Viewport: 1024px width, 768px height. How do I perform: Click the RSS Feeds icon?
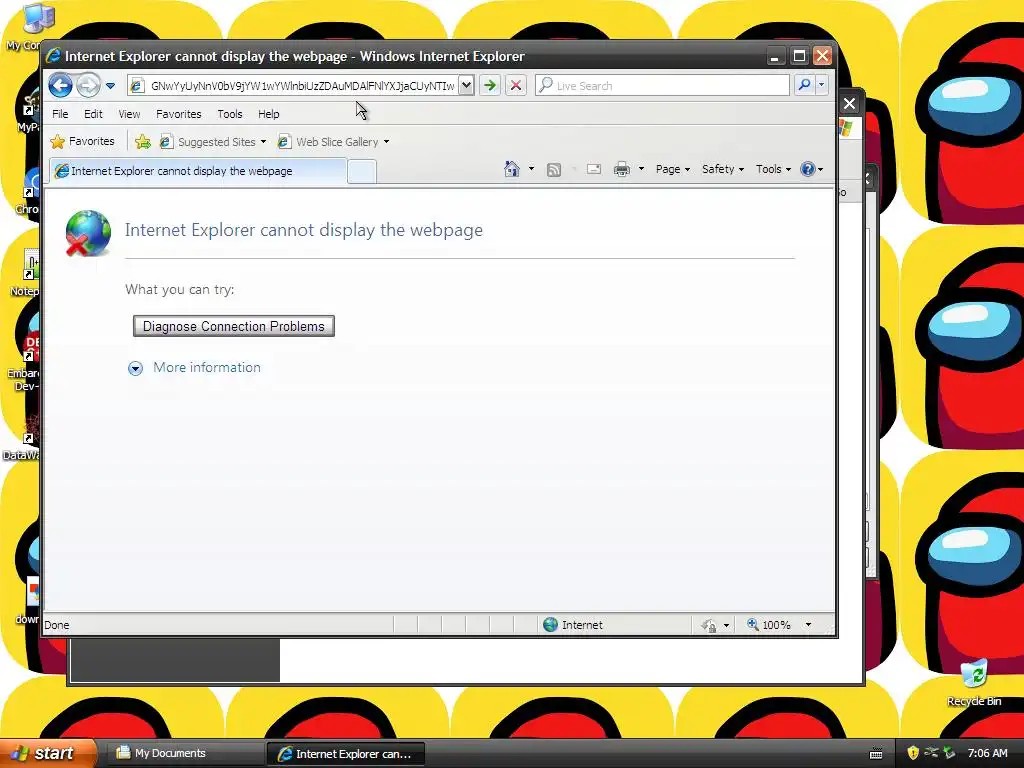point(554,170)
